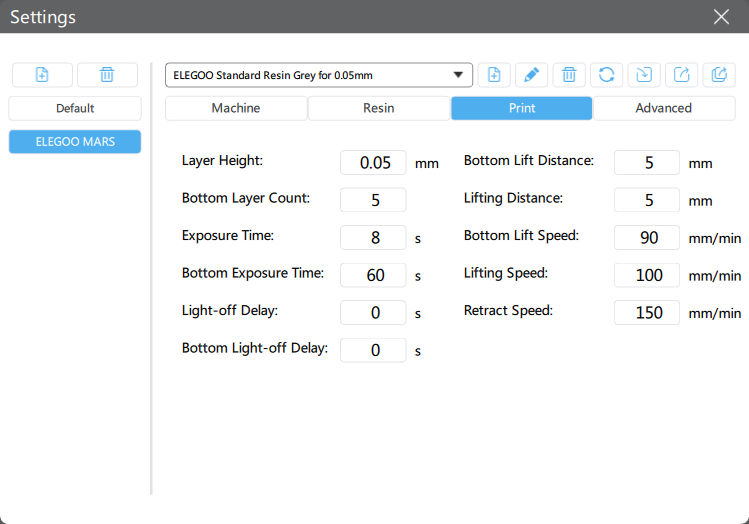Edit the Retract Speed field
This screenshot has width=749, height=524.
point(647,312)
